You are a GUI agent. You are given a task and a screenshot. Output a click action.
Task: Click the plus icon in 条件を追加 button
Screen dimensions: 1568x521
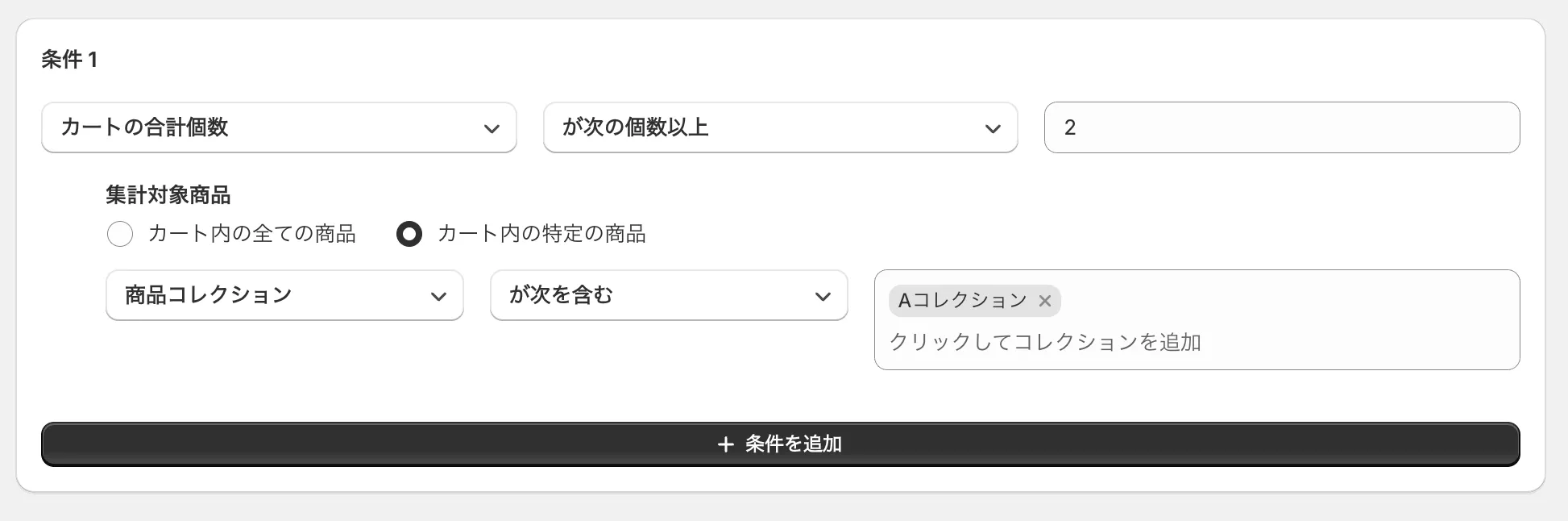(724, 444)
